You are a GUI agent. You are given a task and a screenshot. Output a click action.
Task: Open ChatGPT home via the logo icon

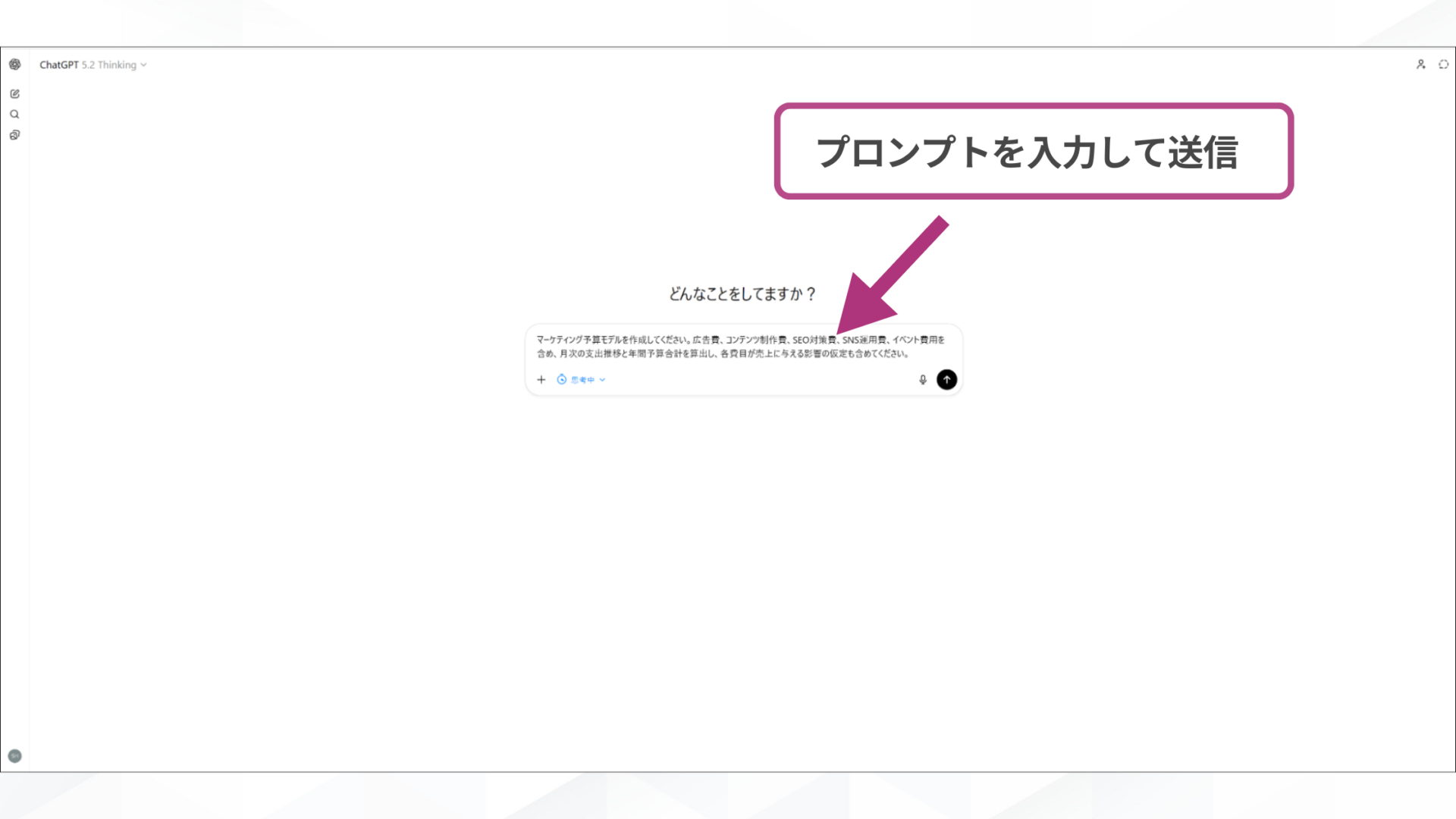pyautogui.click(x=15, y=64)
